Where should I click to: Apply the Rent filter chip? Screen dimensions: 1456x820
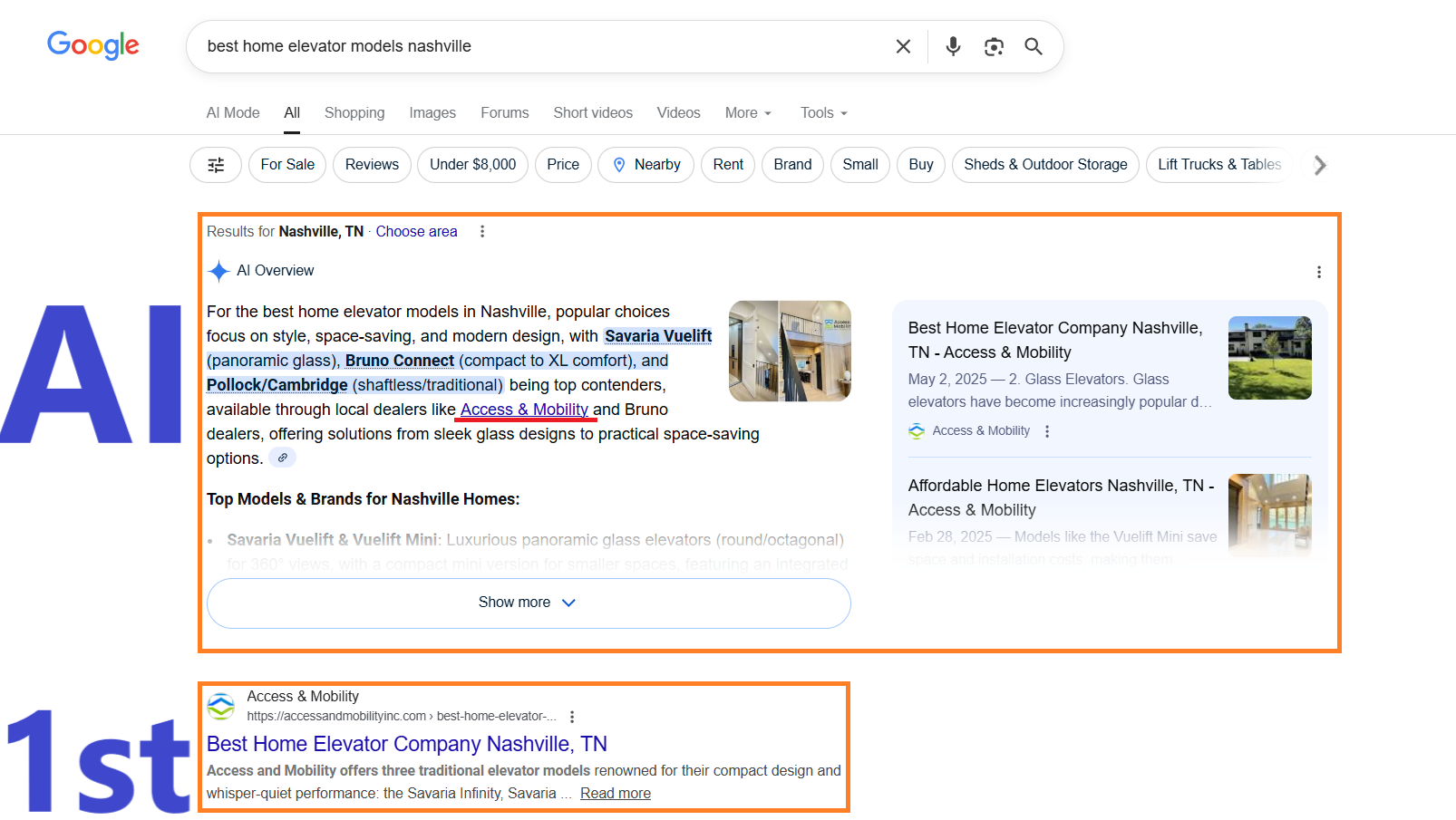pos(728,165)
